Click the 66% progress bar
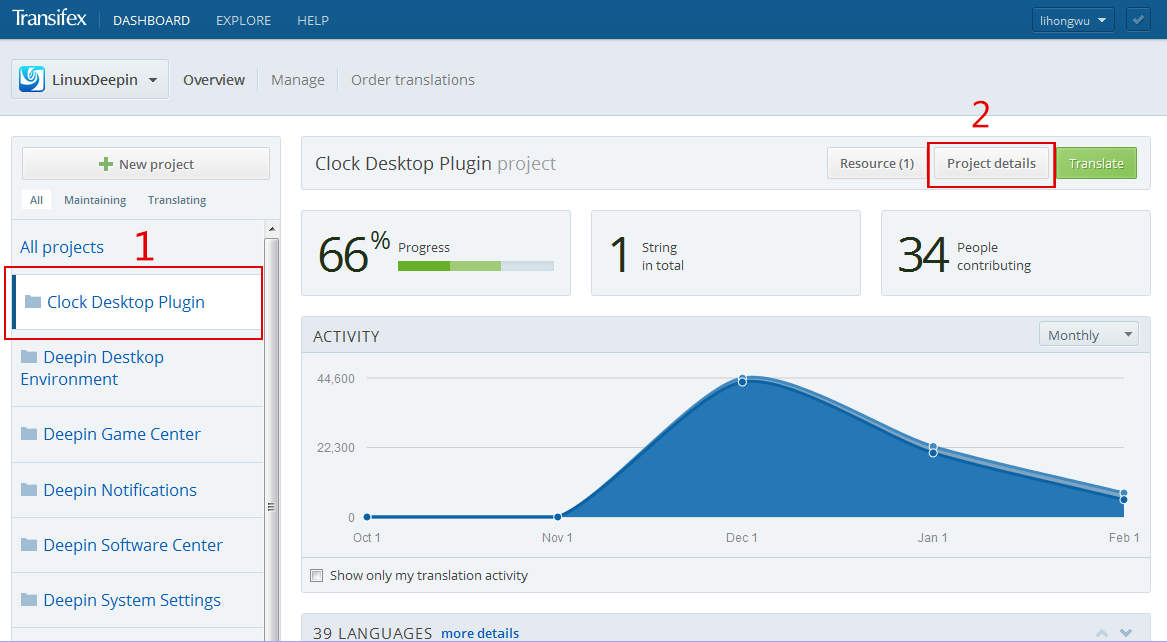Viewport: 1167px width, 642px height. (476, 266)
